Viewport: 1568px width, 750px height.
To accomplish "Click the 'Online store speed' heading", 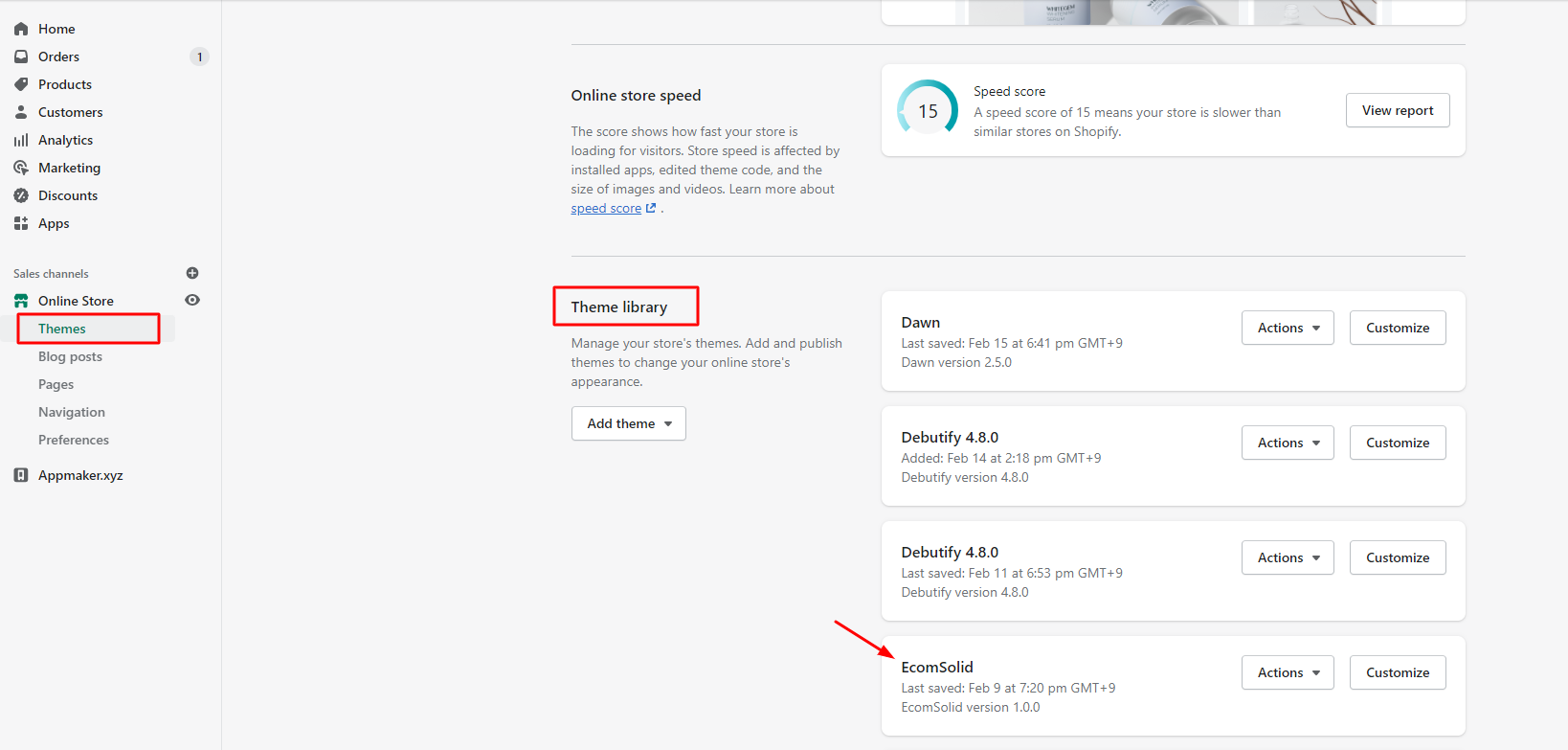I will coord(636,96).
